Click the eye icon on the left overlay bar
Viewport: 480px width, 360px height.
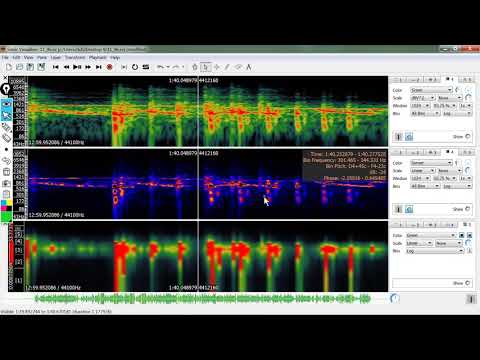(x=6, y=104)
